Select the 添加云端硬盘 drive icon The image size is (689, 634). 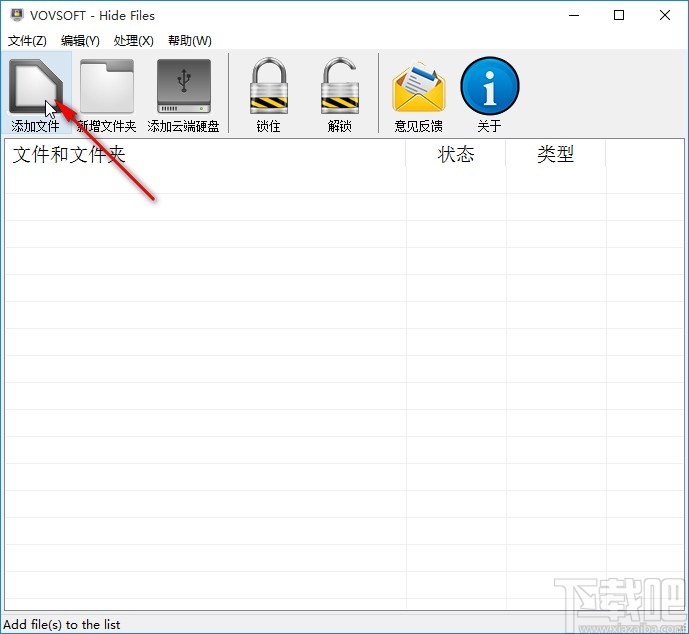[x=184, y=86]
